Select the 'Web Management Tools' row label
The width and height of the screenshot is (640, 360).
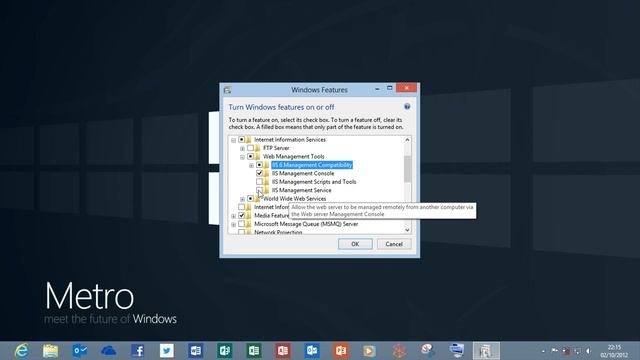(x=293, y=156)
